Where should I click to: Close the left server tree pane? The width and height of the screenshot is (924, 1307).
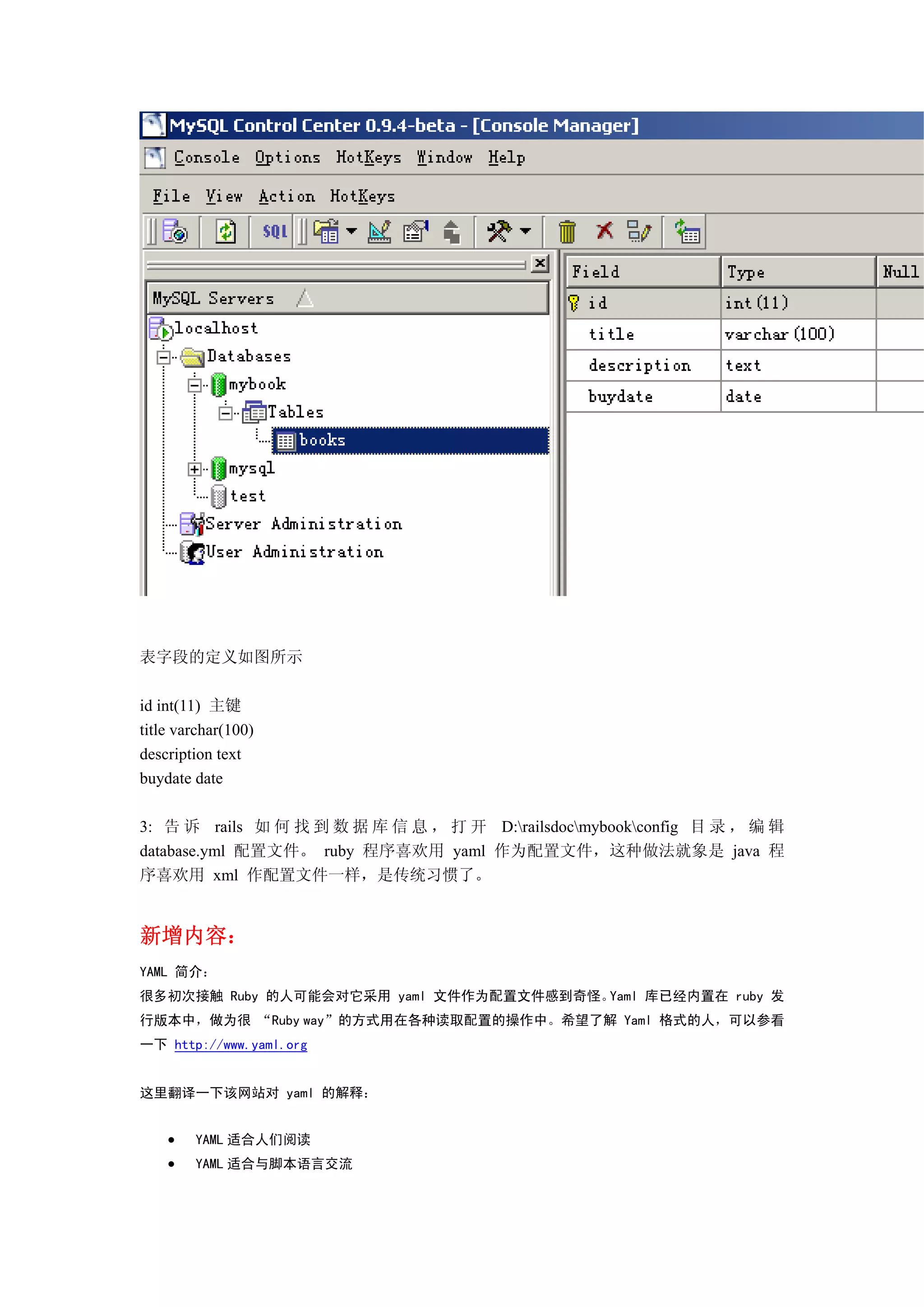click(x=540, y=263)
